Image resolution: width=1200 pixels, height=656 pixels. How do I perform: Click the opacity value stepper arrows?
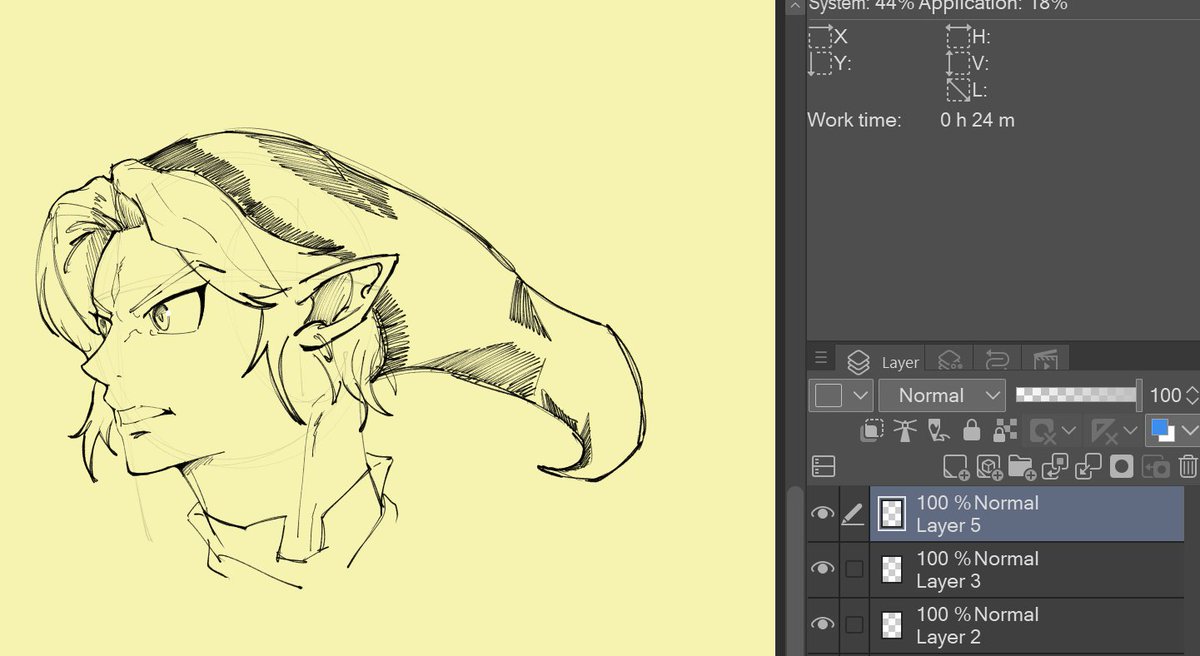[1191, 396]
